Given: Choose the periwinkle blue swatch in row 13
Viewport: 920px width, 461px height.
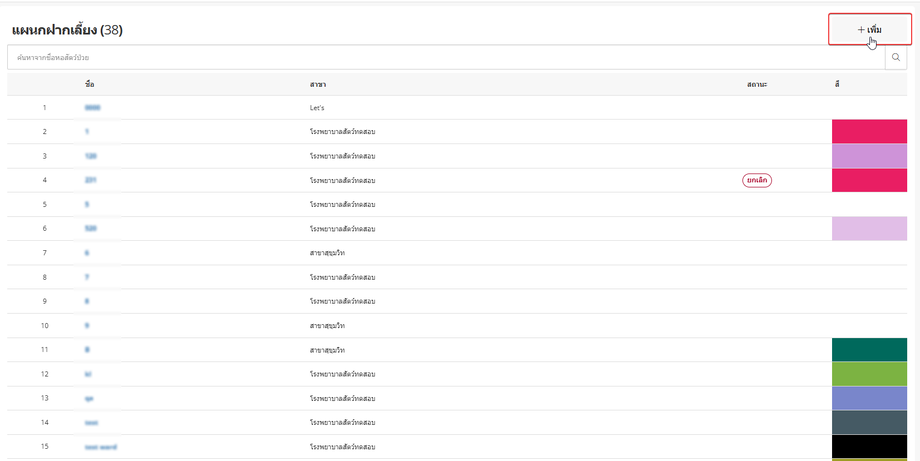Looking at the screenshot, I should pos(869,398).
